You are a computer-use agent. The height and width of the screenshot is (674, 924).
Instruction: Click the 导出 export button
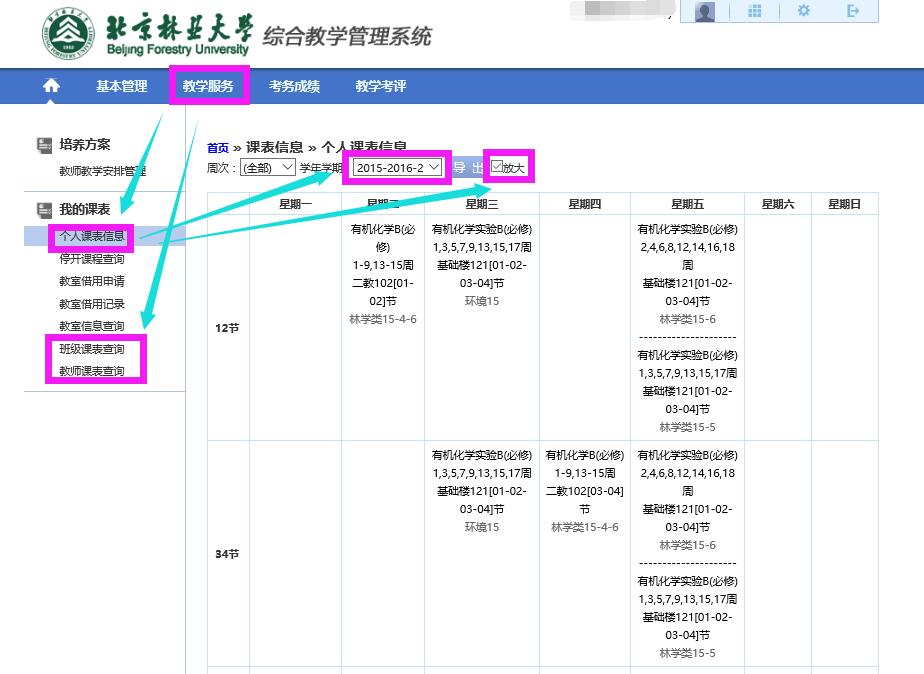(x=467, y=168)
